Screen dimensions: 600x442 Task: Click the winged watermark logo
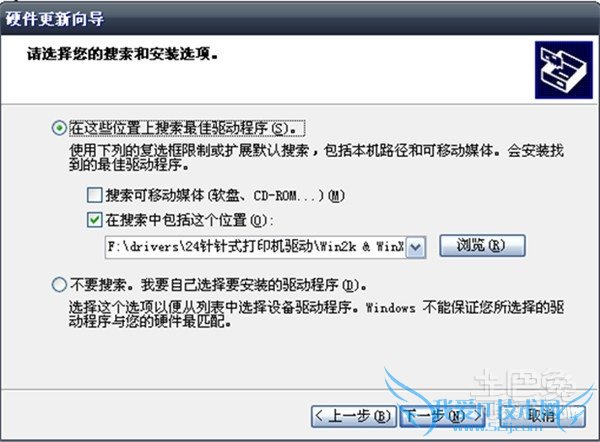[x=490, y=404]
